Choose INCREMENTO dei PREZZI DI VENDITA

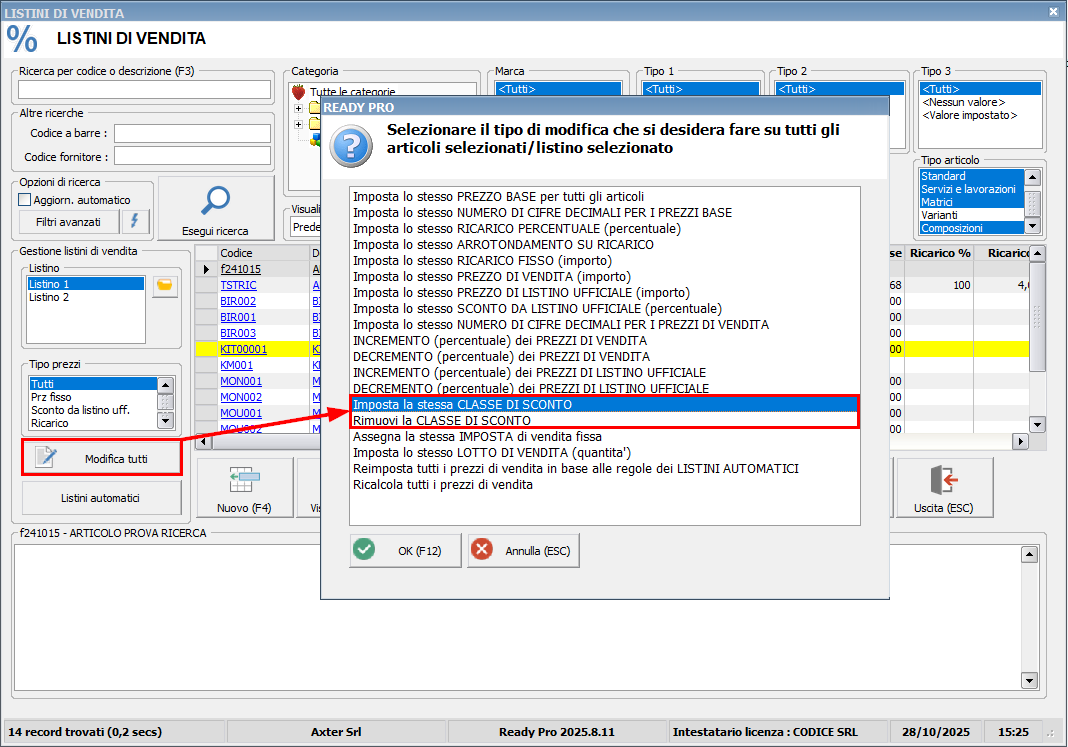tap(500, 340)
